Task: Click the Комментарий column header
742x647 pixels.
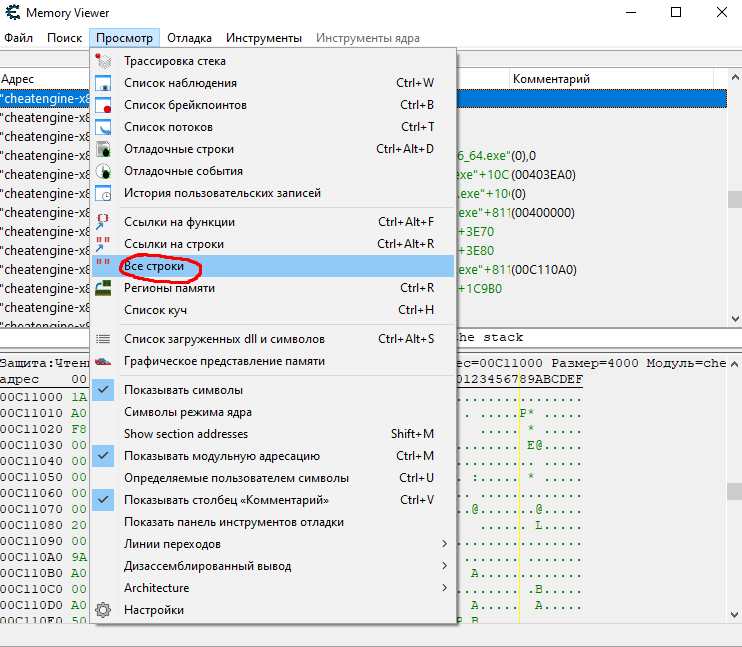Action: point(551,79)
